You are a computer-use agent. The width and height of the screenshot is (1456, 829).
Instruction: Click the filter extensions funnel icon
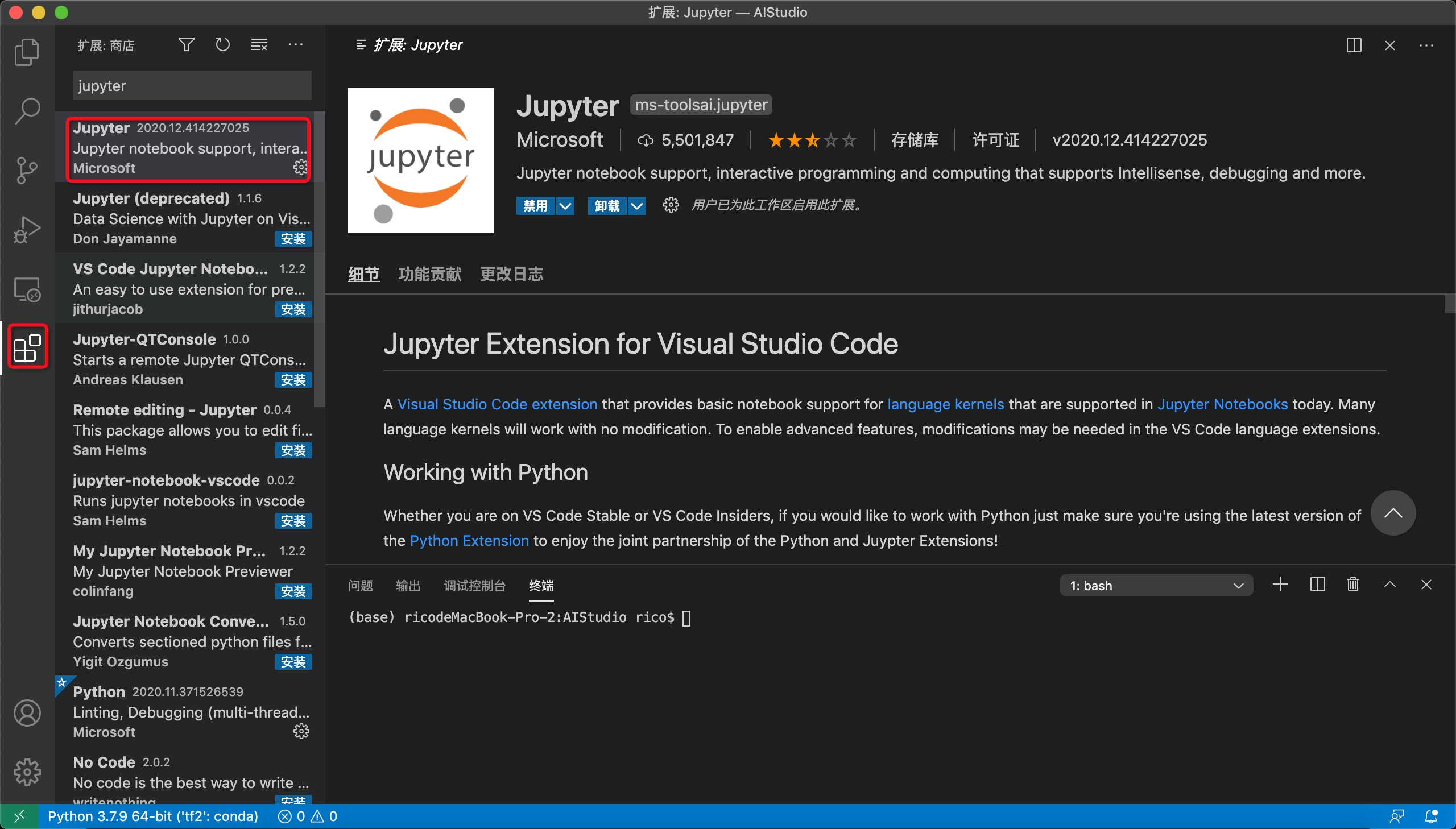click(x=186, y=44)
